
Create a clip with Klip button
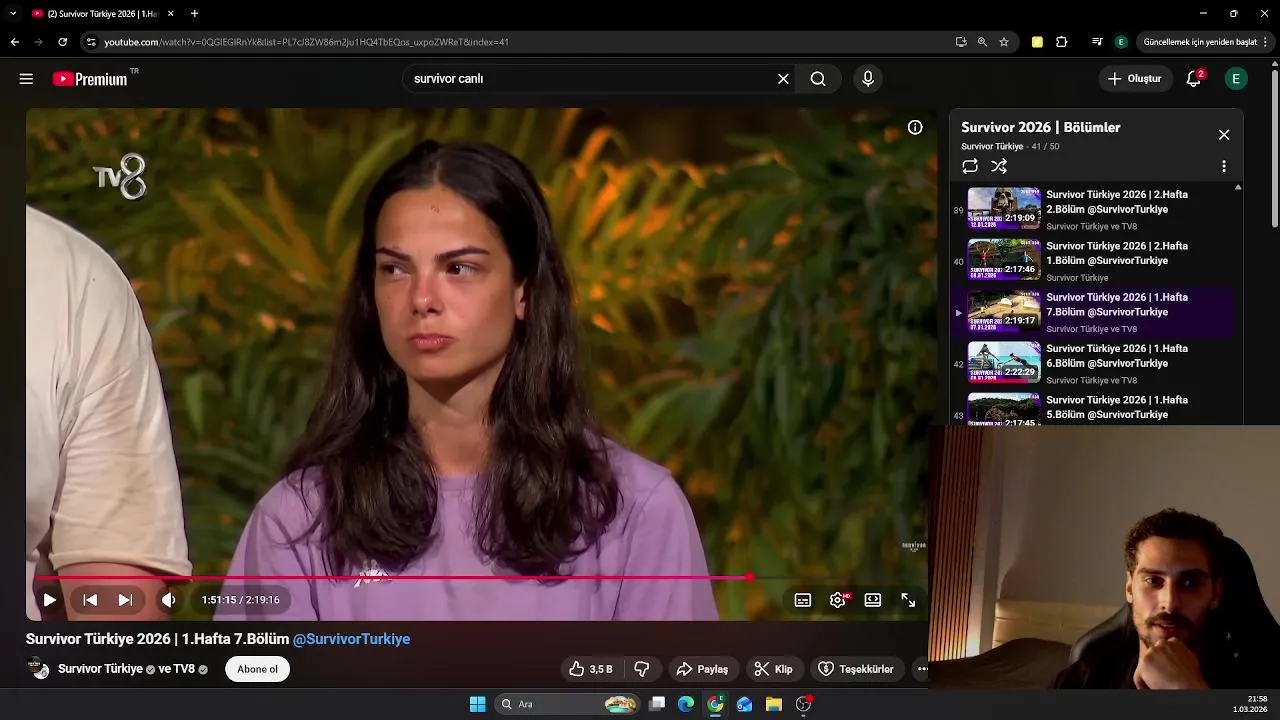773,669
